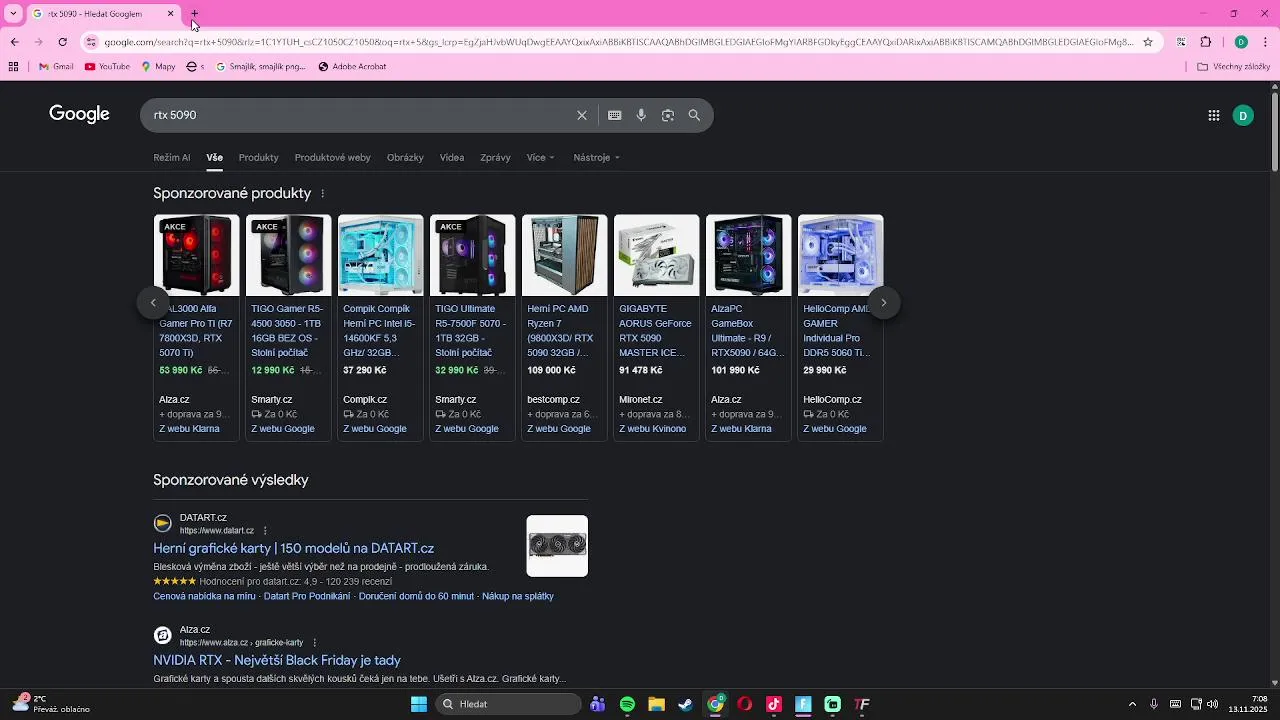Switch to Režim AI tab
1280x720 pixels.
pyautogui.click(x=172, y=158)
